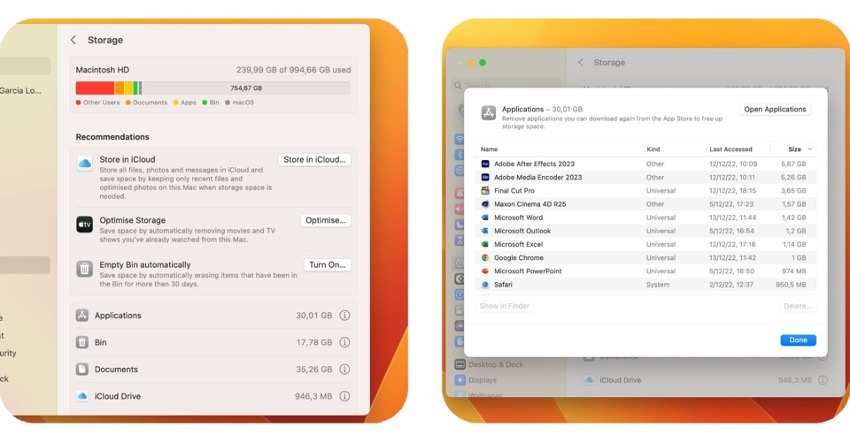This screenshot has width=850, height=444.
Task: Click the Macintosh HD heading
Action: point(102,70)
